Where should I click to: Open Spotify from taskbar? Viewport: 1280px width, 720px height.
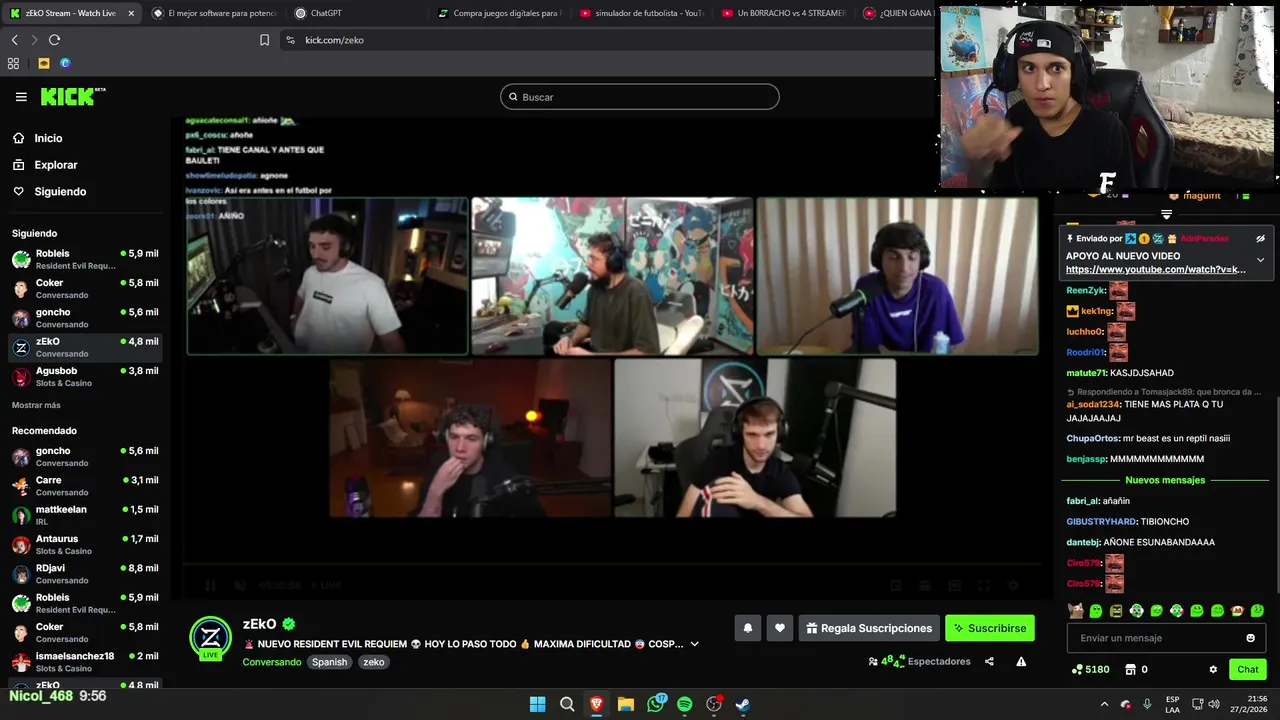(x=684, y=704)
